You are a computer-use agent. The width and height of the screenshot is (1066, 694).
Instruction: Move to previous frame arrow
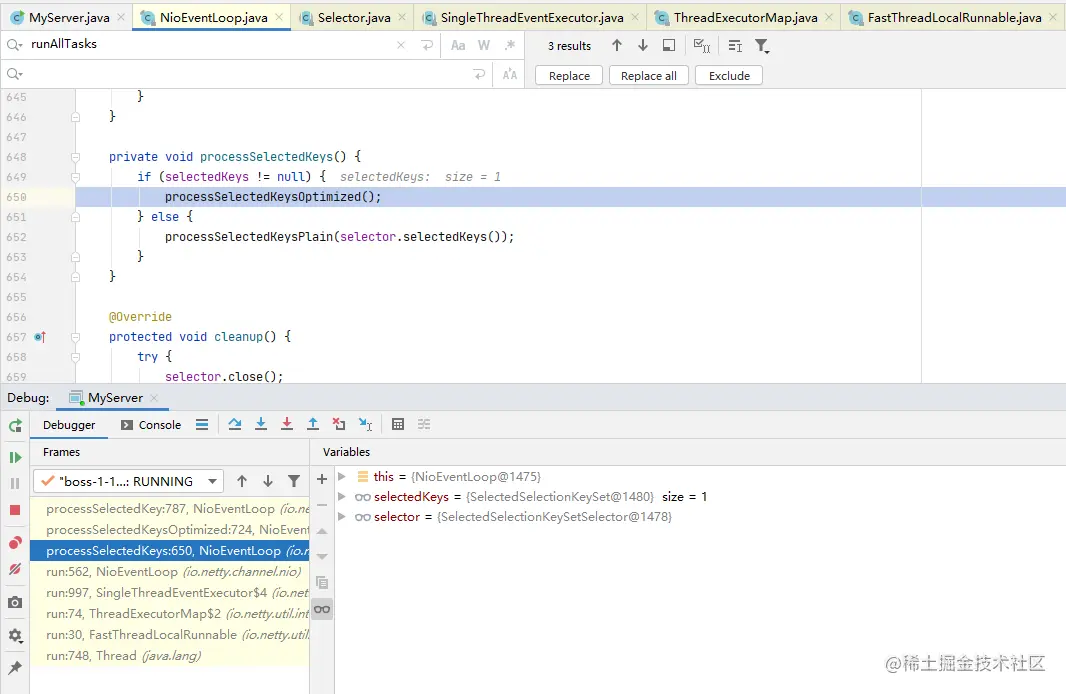pyautogui.click(x=242, y=481)
